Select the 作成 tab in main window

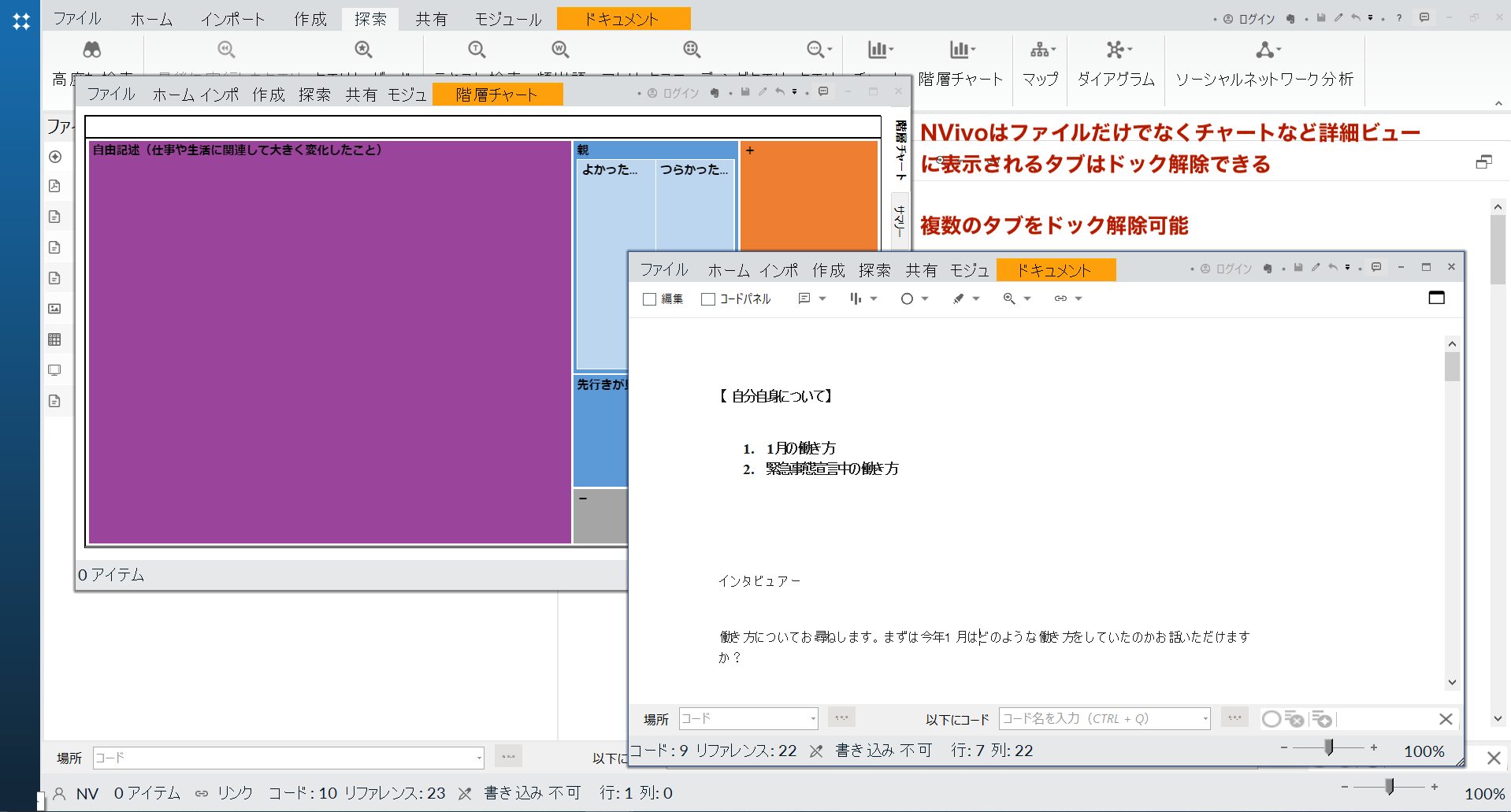[310, 19]
